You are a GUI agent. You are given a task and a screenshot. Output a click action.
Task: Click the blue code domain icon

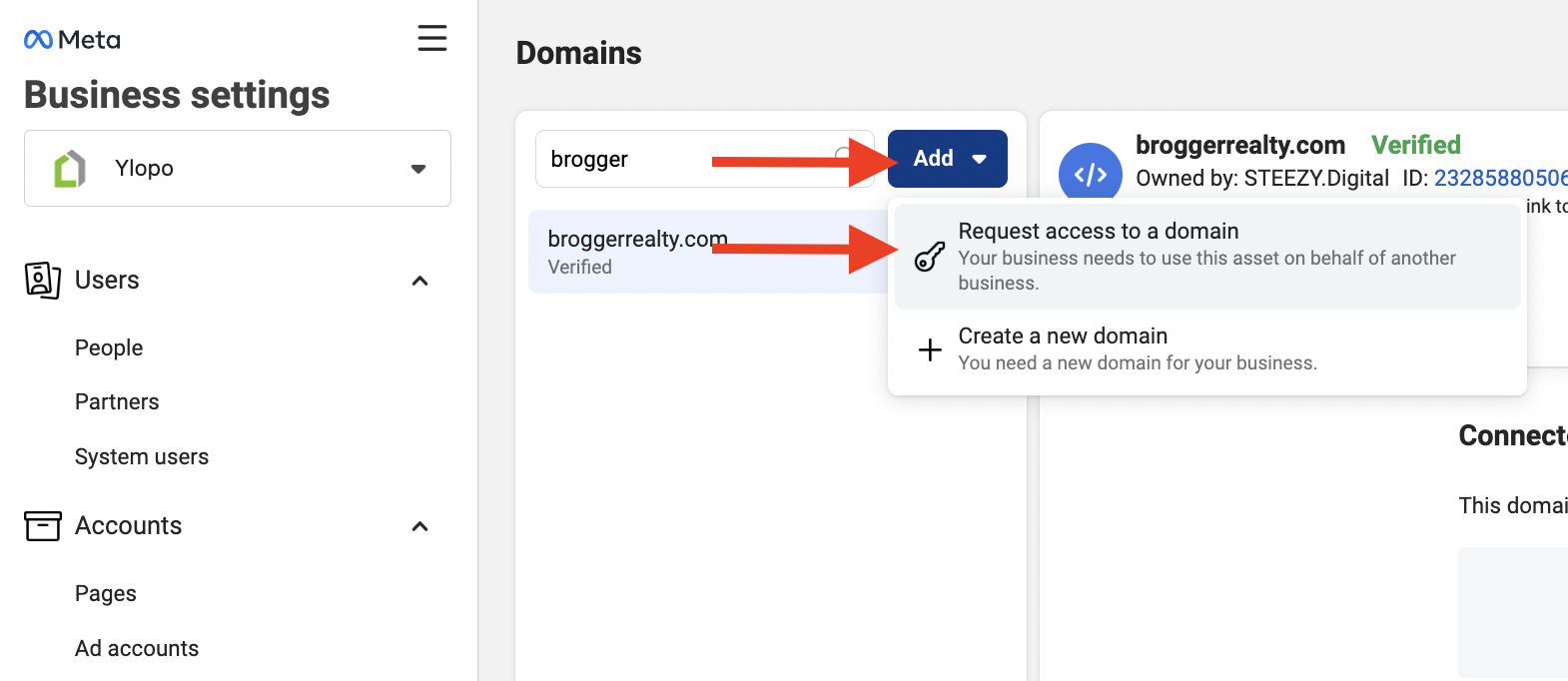[x=1091, y=175]
